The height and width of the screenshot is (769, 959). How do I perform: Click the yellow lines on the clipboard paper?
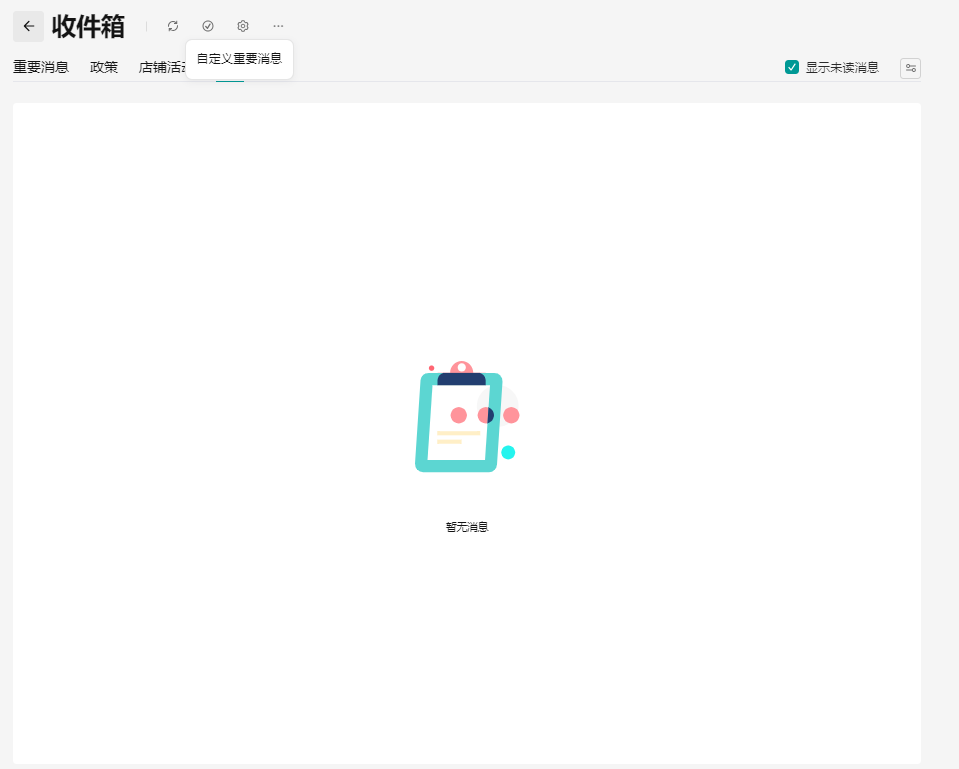[456, 437]
